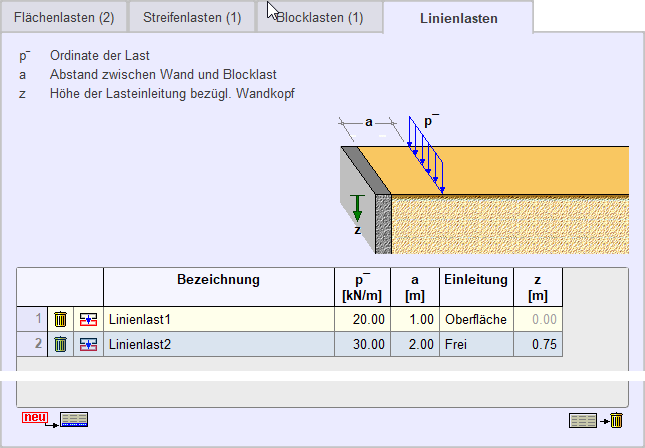Edit the z height value 0.75

coord(538,344)
